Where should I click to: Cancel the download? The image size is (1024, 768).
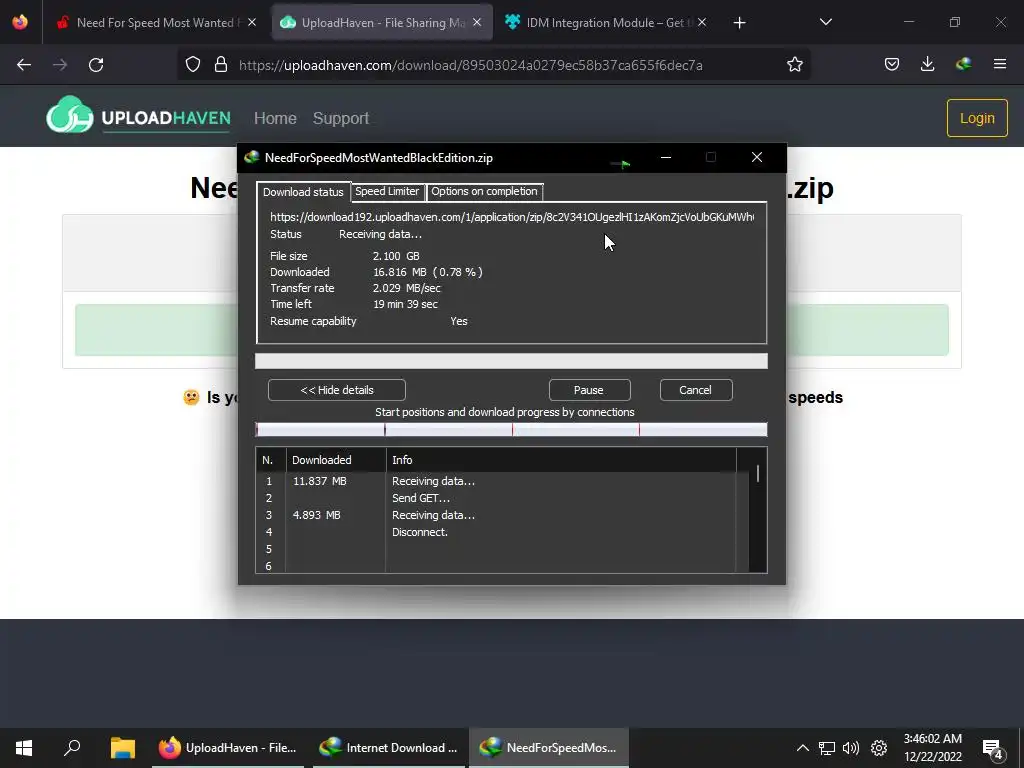pyautogui.click(x=696, y=390)
